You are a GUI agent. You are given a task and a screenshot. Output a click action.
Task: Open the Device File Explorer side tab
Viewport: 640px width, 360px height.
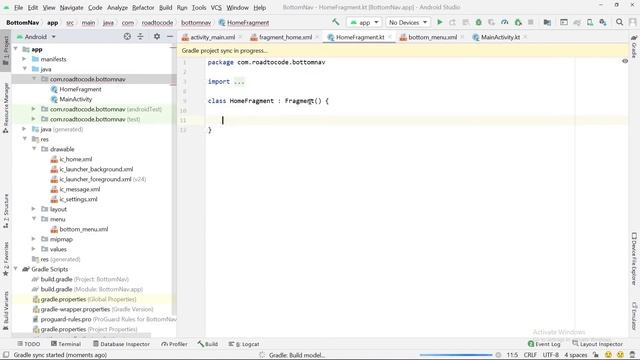click(x=634, y=258)
